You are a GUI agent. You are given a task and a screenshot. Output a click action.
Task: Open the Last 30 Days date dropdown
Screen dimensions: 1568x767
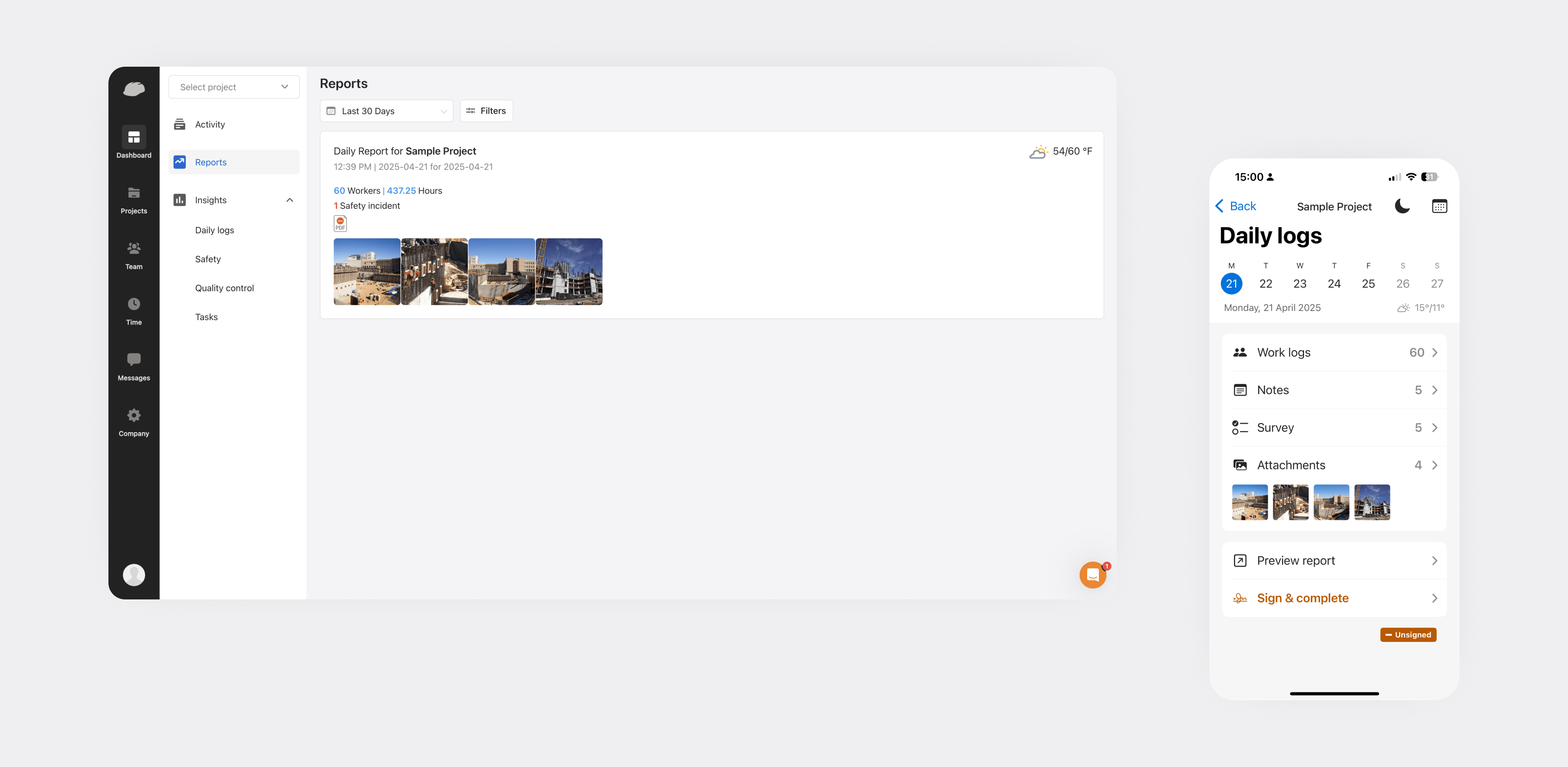pyautogui.click(x=387, y=111)
